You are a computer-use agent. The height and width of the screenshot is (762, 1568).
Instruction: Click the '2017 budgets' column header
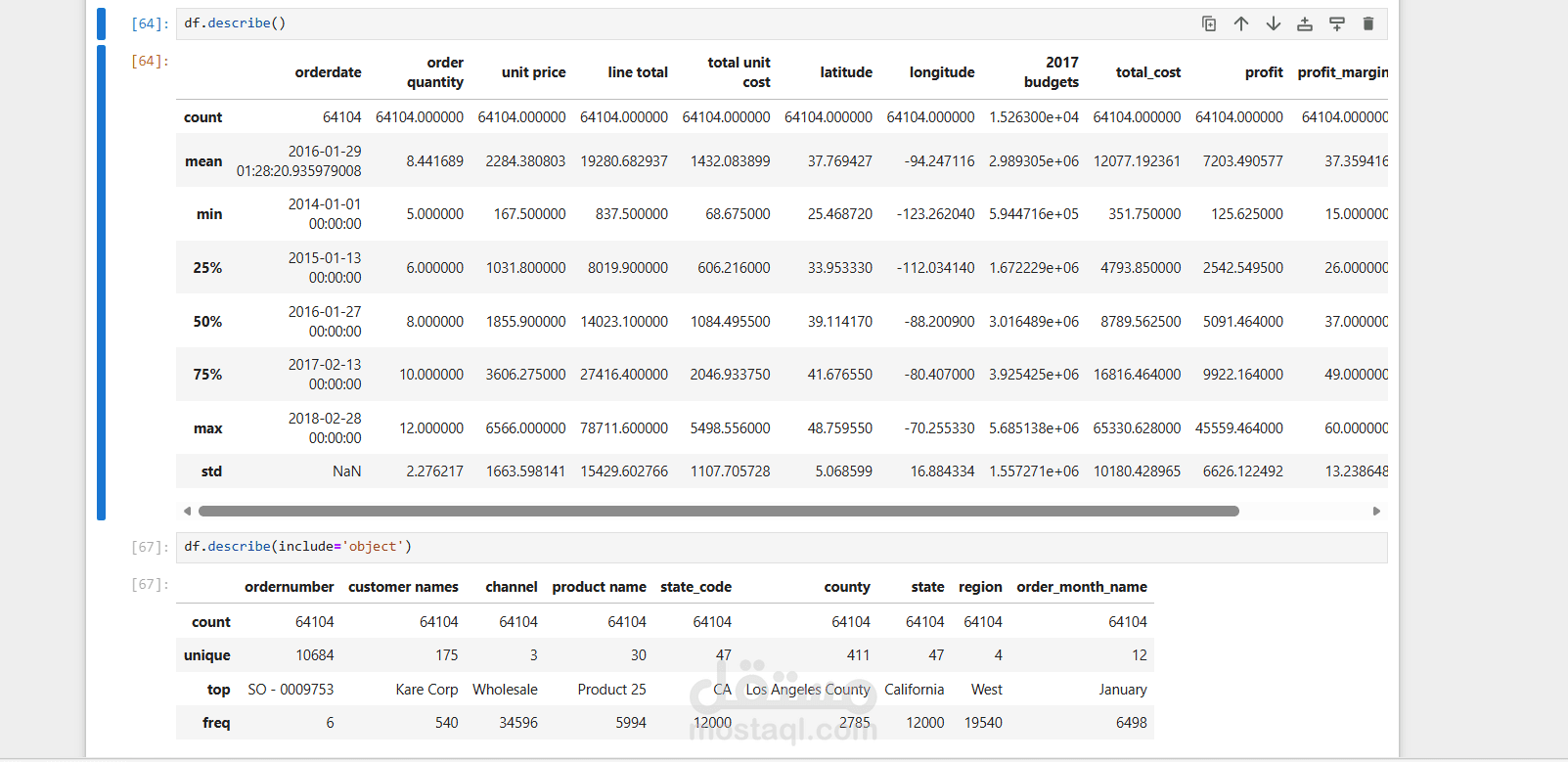(1052, 72)
